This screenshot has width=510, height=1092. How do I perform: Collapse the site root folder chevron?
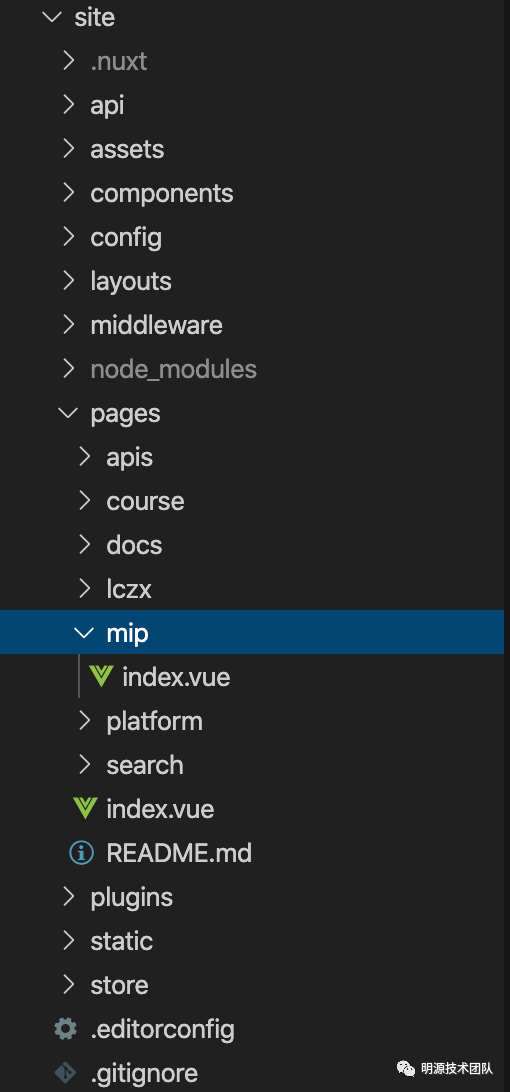(x=52, y=17)
